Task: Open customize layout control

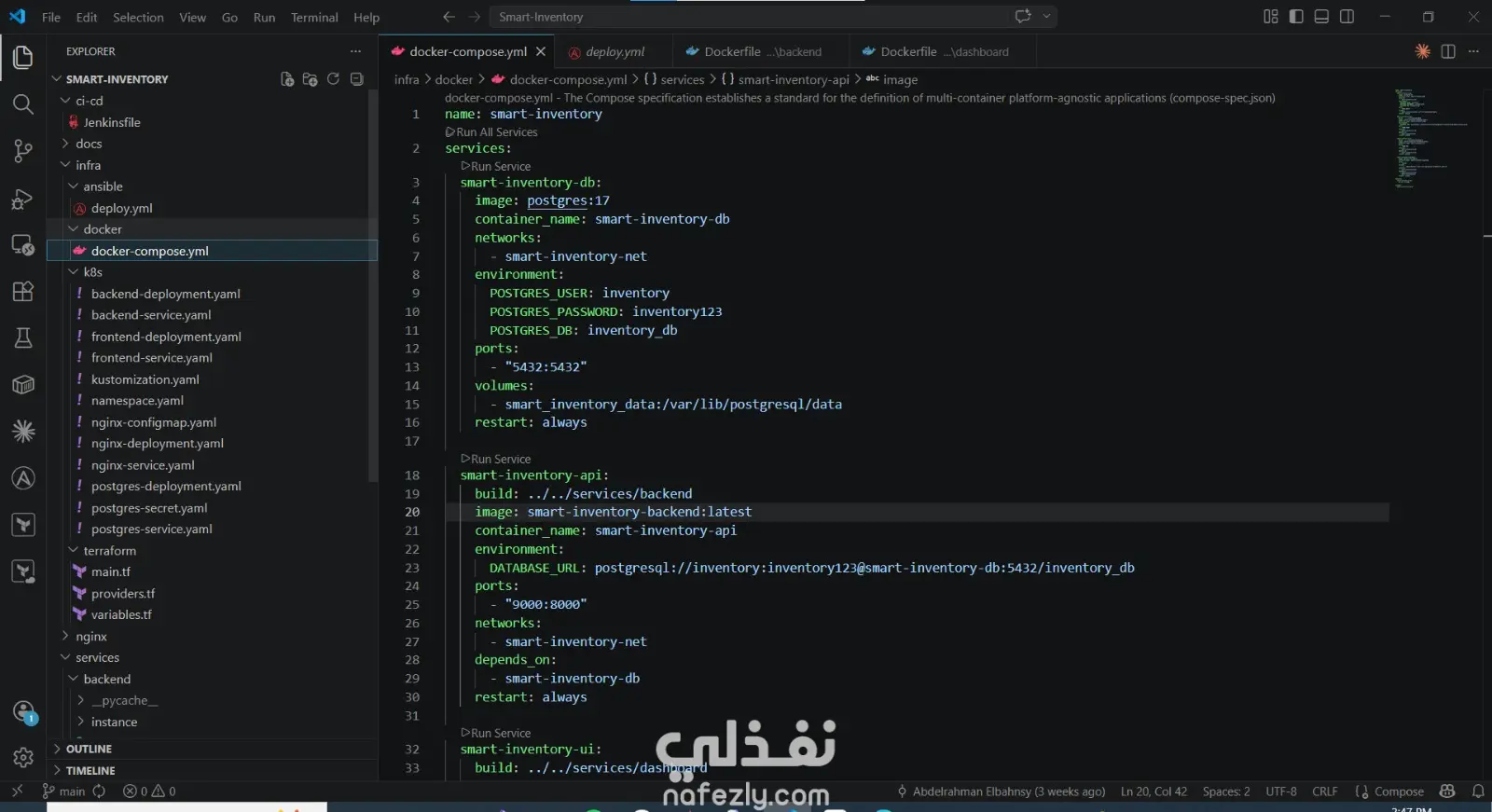Action: click(x=1270, y=17)
